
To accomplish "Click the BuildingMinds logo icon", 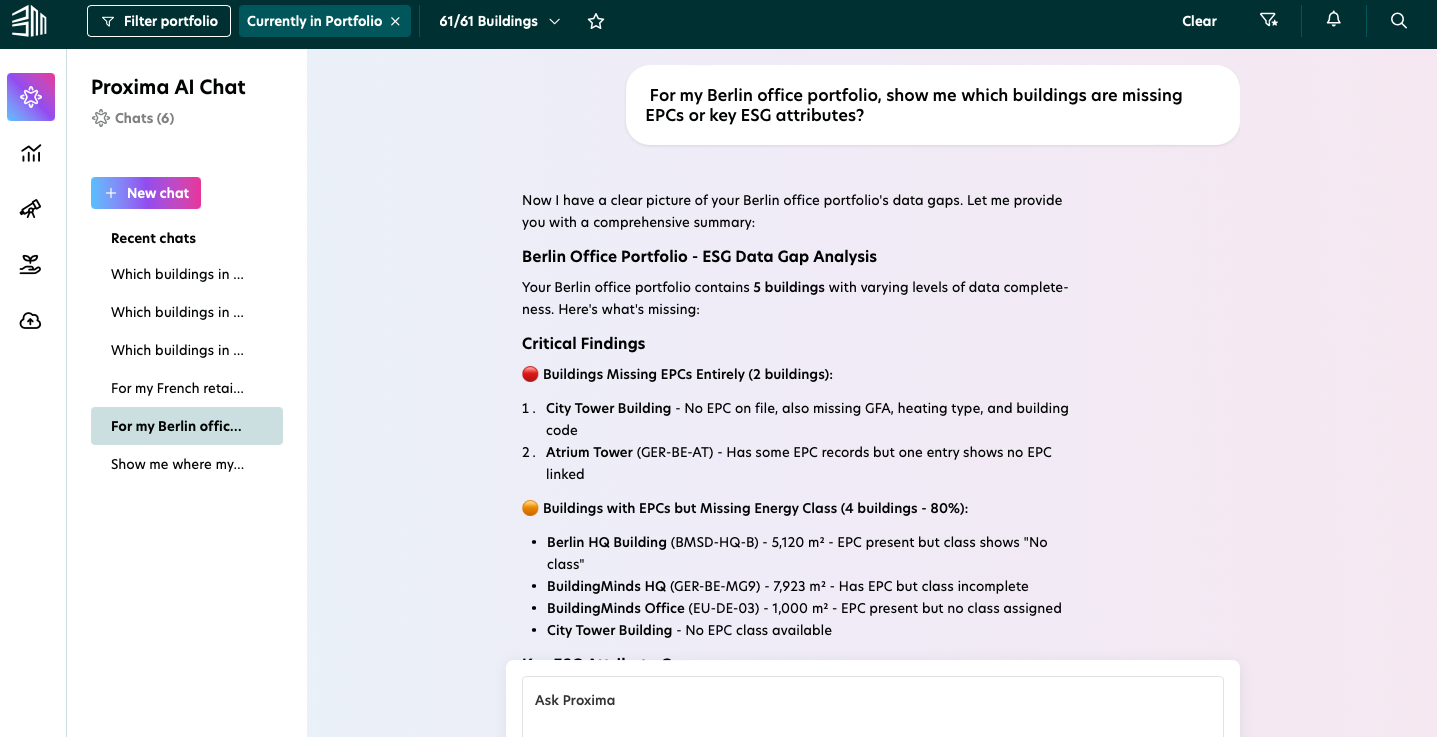I will click(30, 20).
